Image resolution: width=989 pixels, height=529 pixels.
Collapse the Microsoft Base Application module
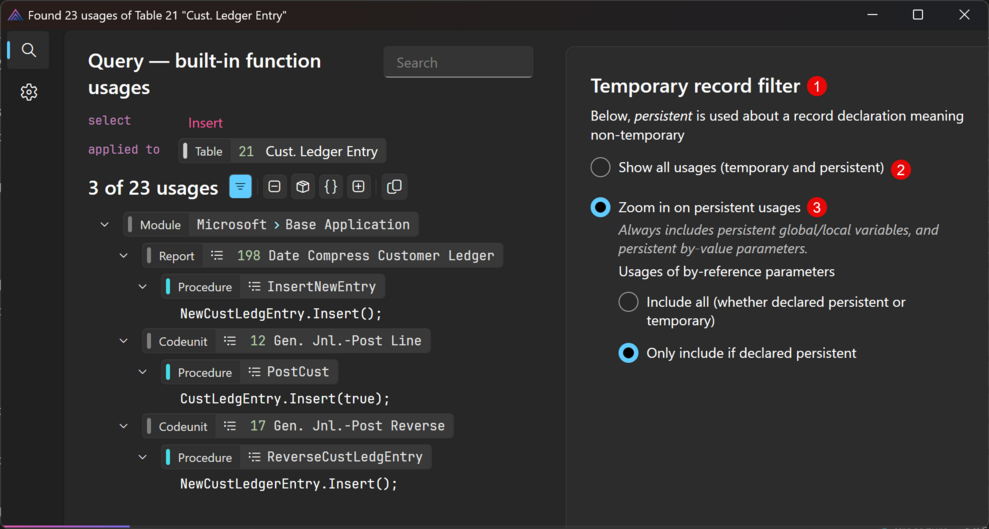[105, 225]
